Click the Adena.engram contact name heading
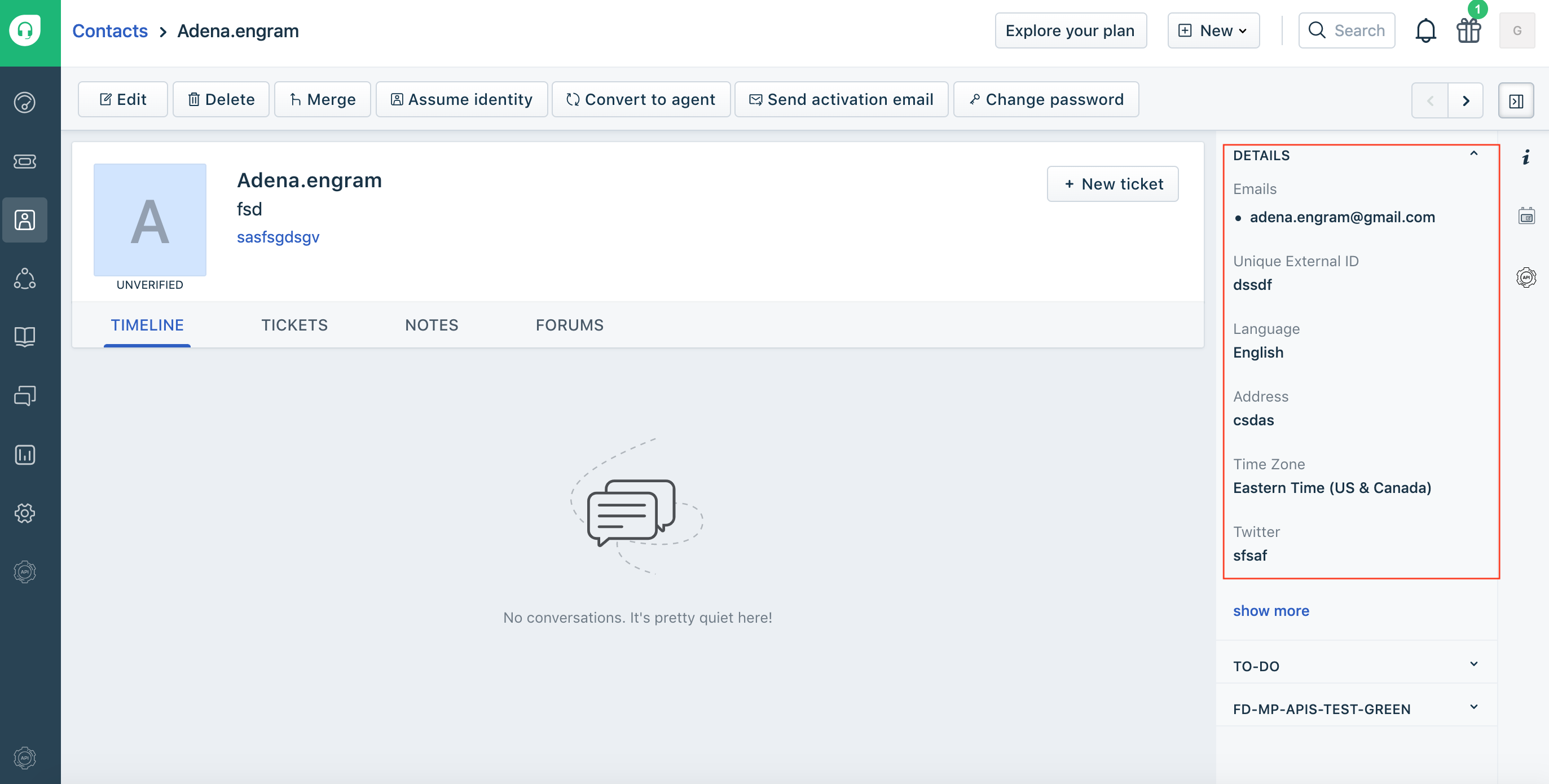The height and width of the screenshot is (784, 1549). click(309, 180)
